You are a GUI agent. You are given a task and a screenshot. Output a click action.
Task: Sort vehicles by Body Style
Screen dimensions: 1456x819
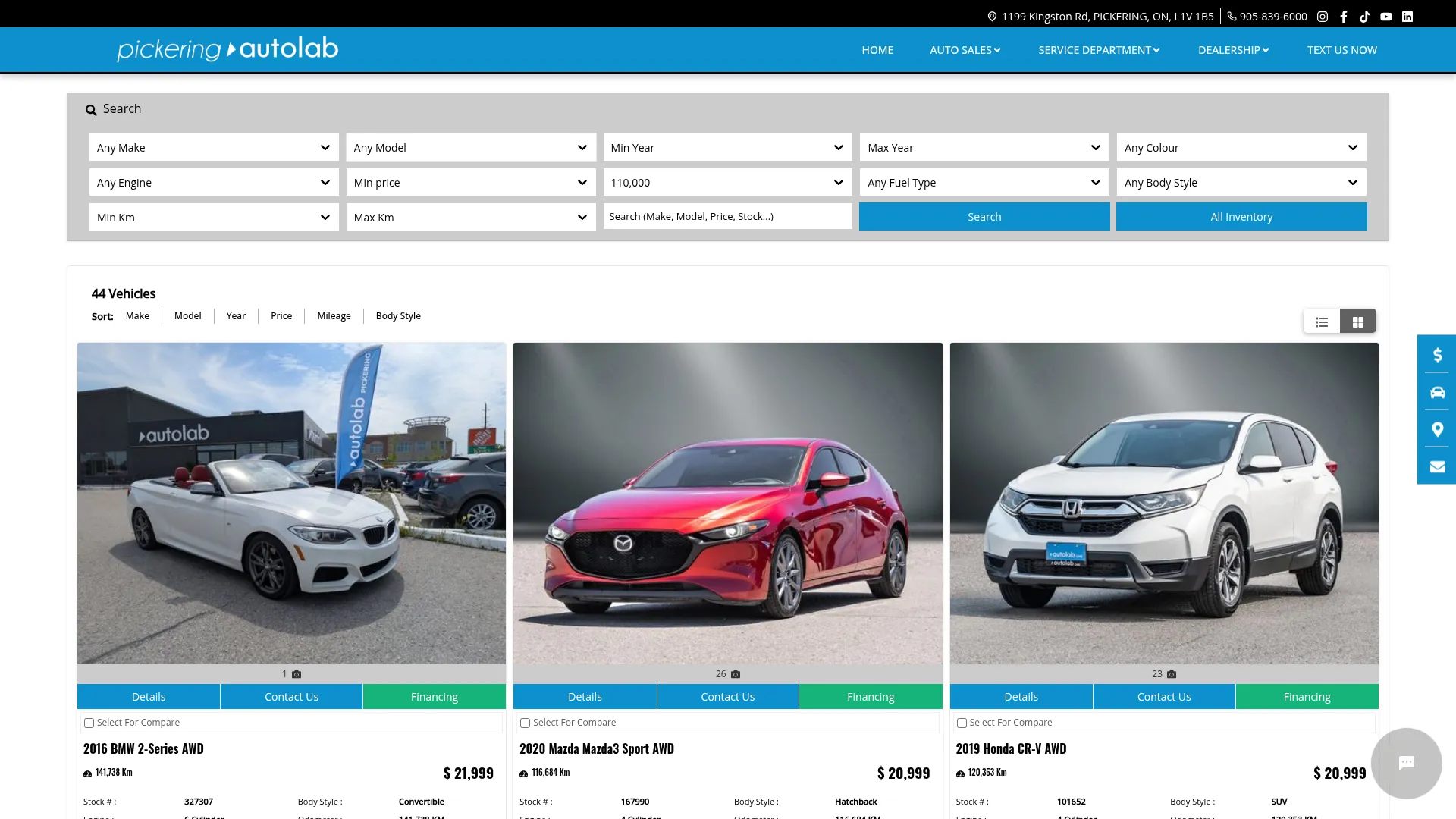click(398, 316)
